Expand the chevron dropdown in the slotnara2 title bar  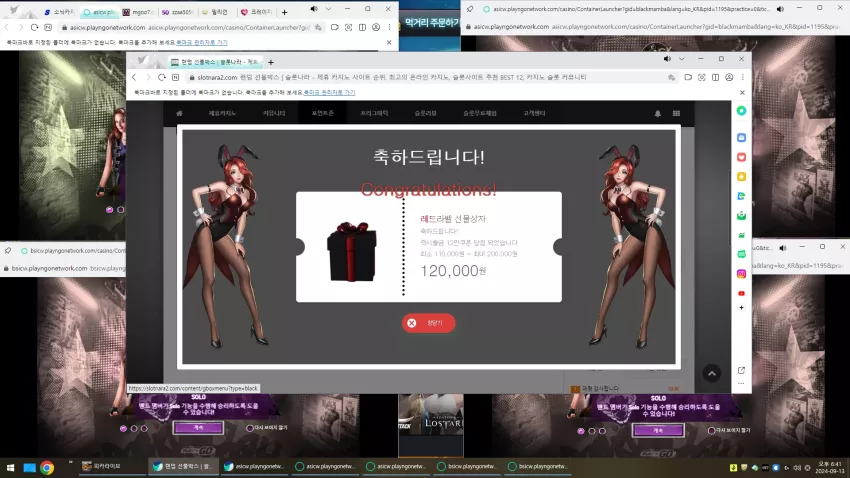[x=681, y=59]
